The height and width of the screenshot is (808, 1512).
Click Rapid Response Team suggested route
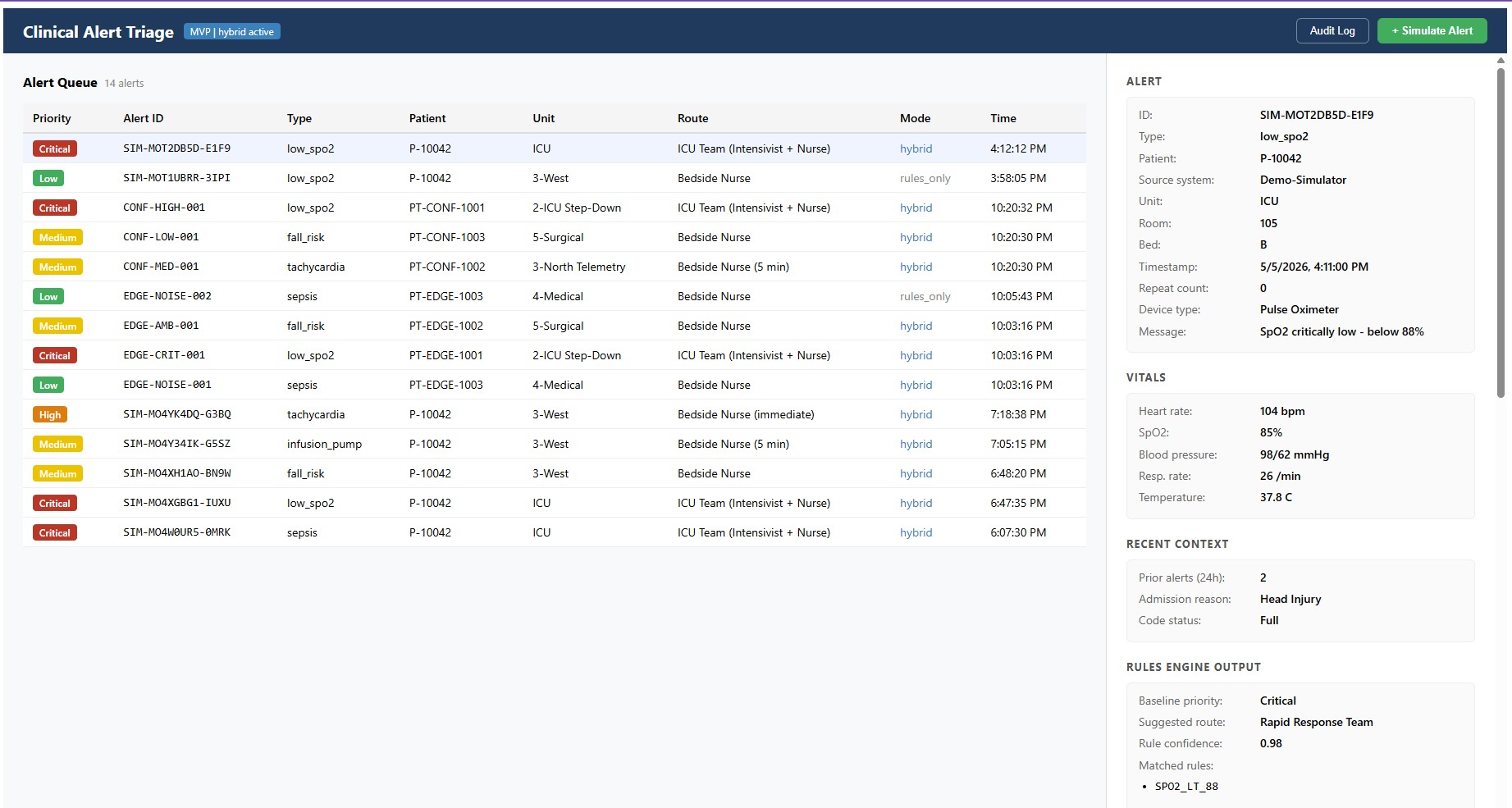[1317, 722]
